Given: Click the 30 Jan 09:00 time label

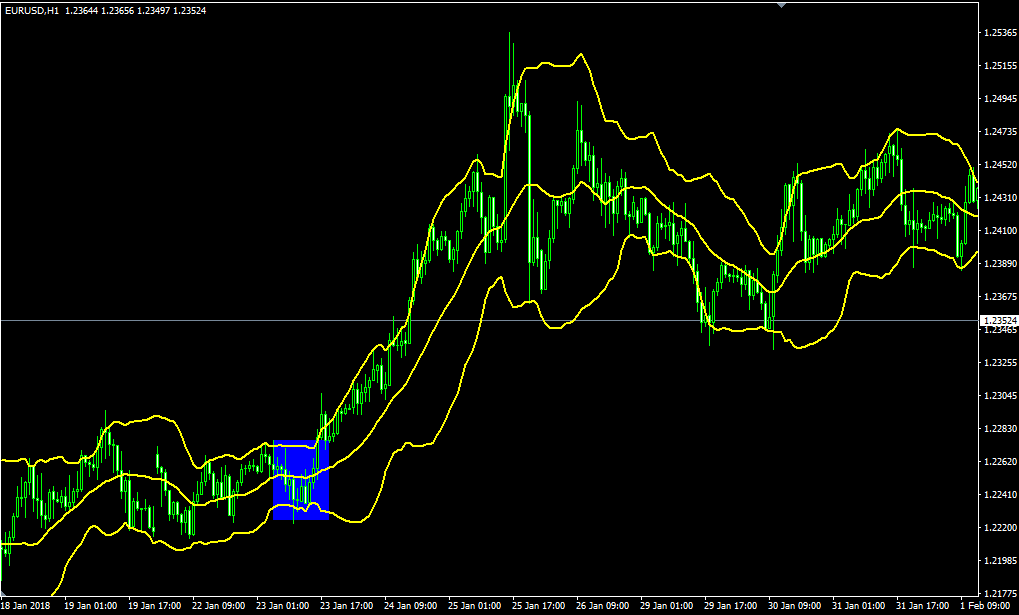Looking at the screenshot, I should (x=796, y=606).
